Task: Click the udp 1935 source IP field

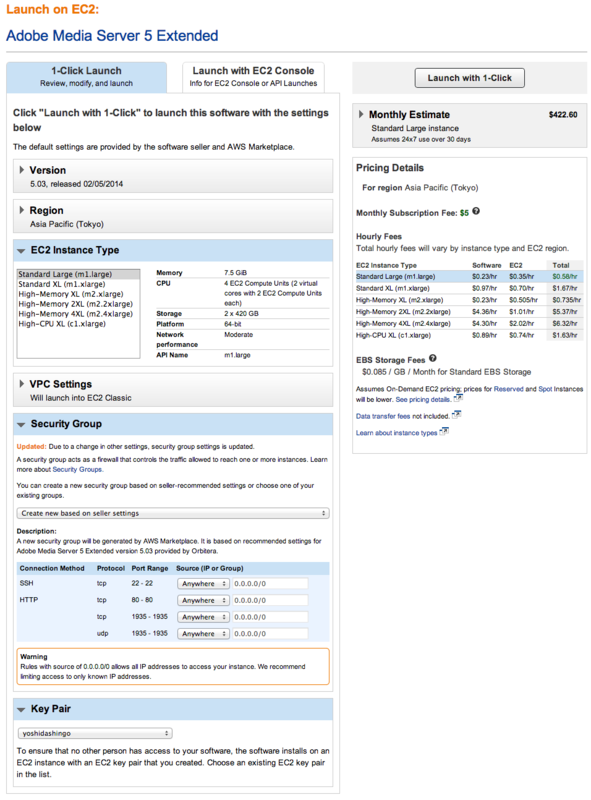Action: pyautogui.click(x=270, y=634)
